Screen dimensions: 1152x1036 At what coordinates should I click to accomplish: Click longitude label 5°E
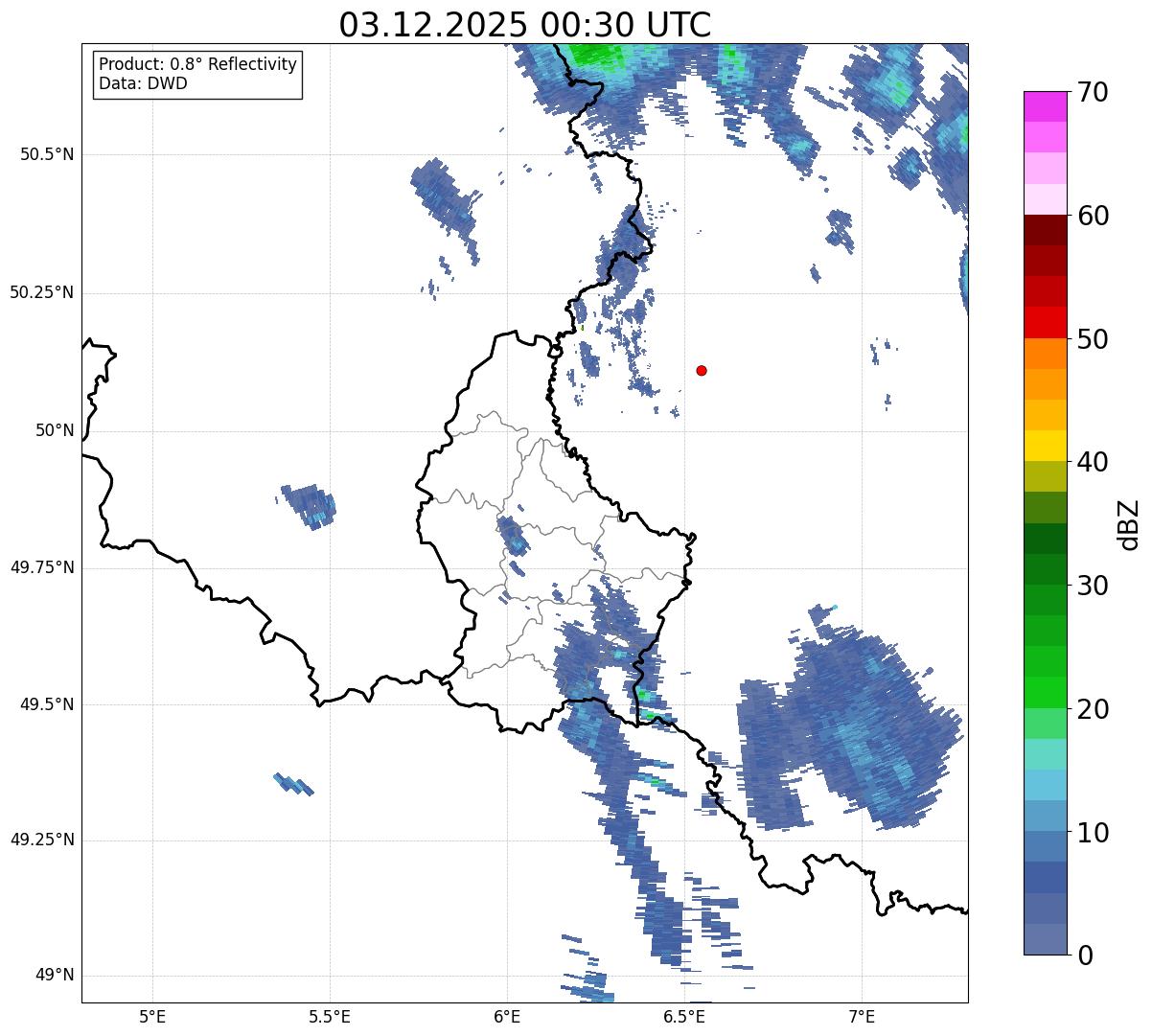pos(152,1016)
